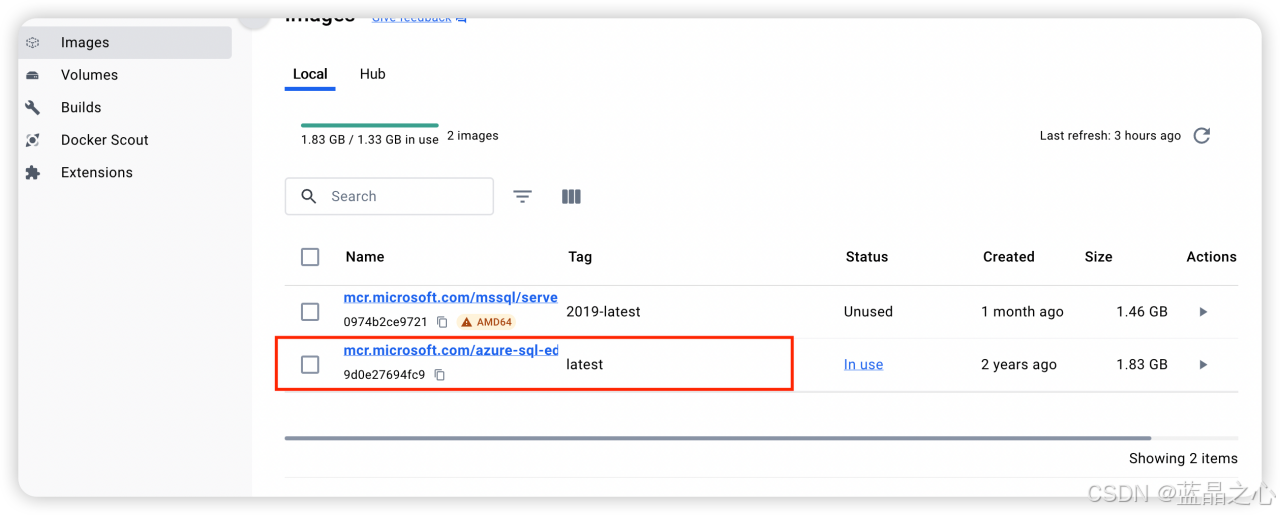Click the Last refresh: 3 hours ago text
This screenshot has height=515, width=1280.
(x=1110, y=135)
